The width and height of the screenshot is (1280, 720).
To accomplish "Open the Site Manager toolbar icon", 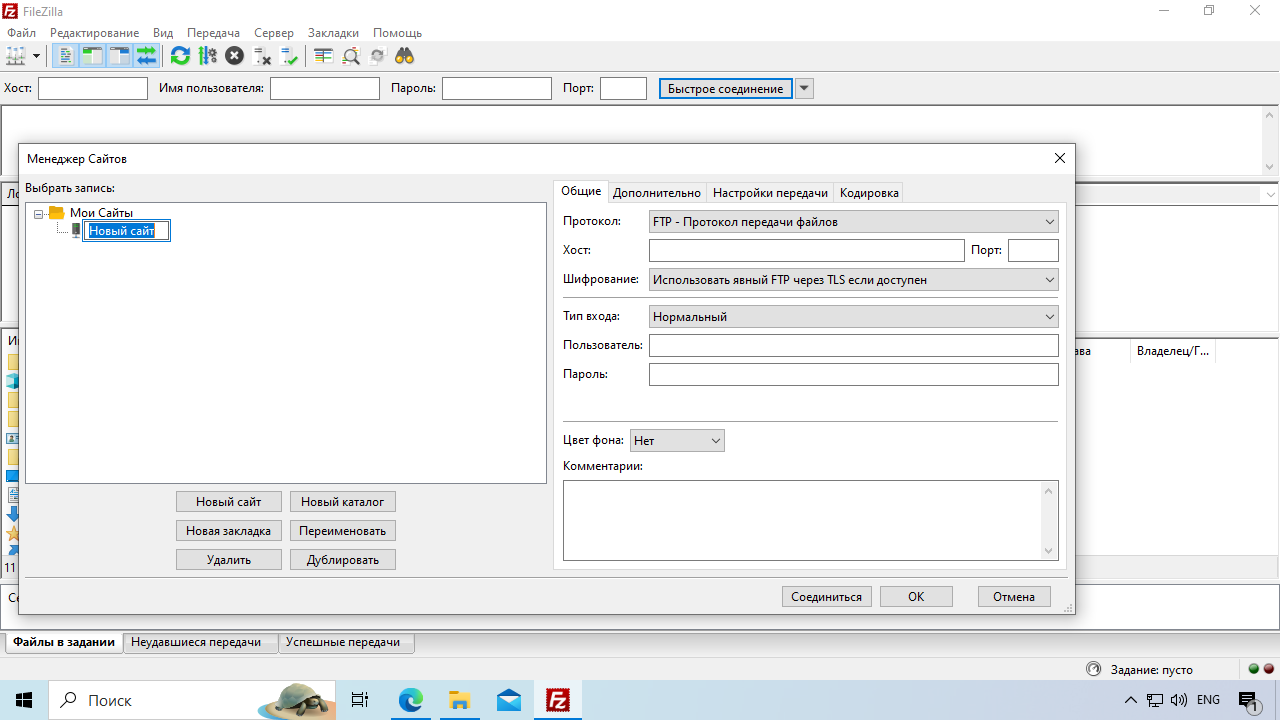I will (16, 56).
